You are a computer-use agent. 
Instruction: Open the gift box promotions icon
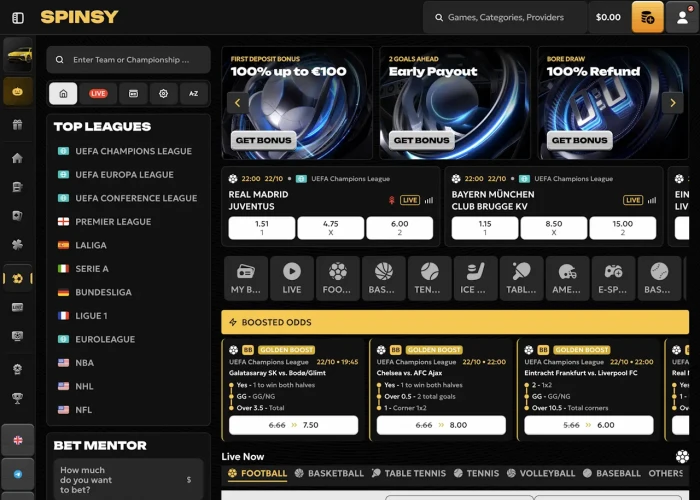(17, 125)
